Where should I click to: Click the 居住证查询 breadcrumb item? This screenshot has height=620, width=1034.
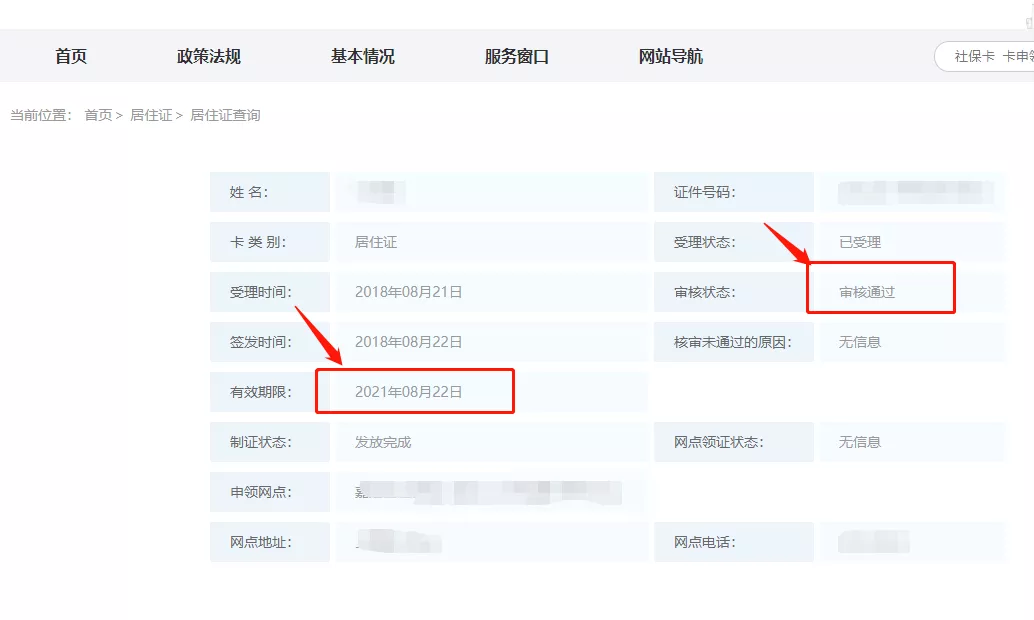[x=225, y=115]
